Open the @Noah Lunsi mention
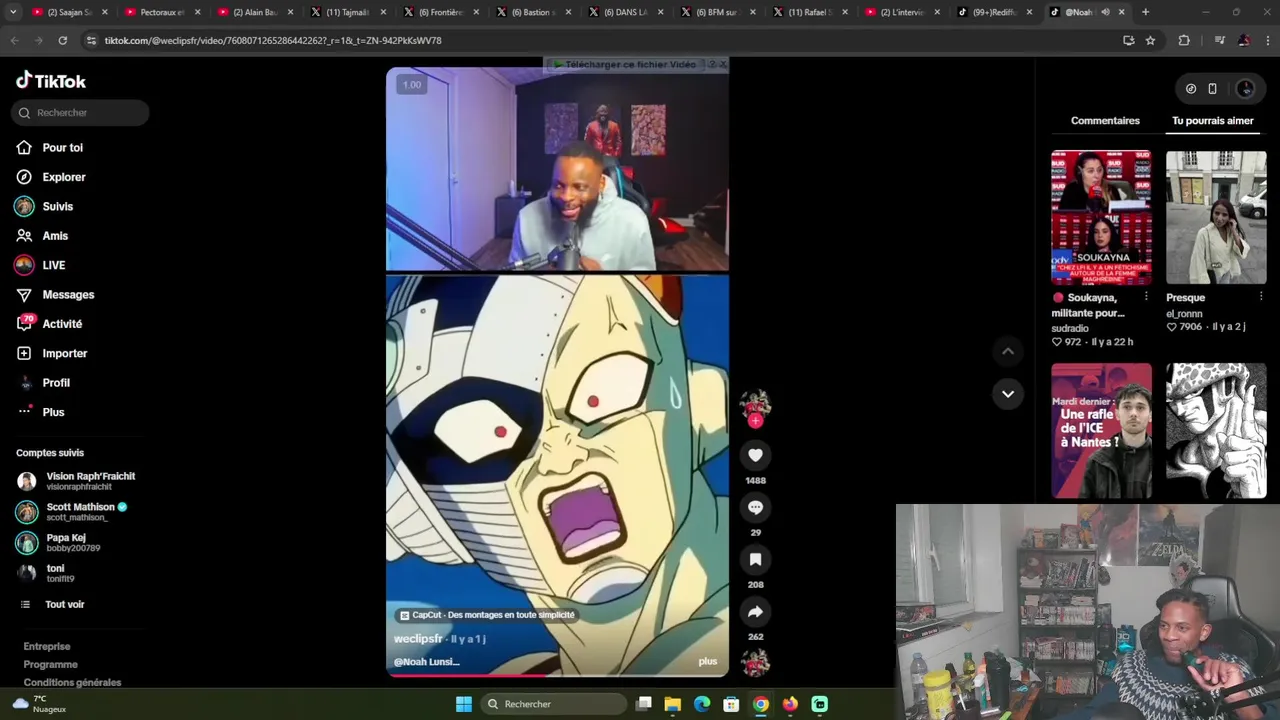The image size is (1280, 720). pos(426,662)
